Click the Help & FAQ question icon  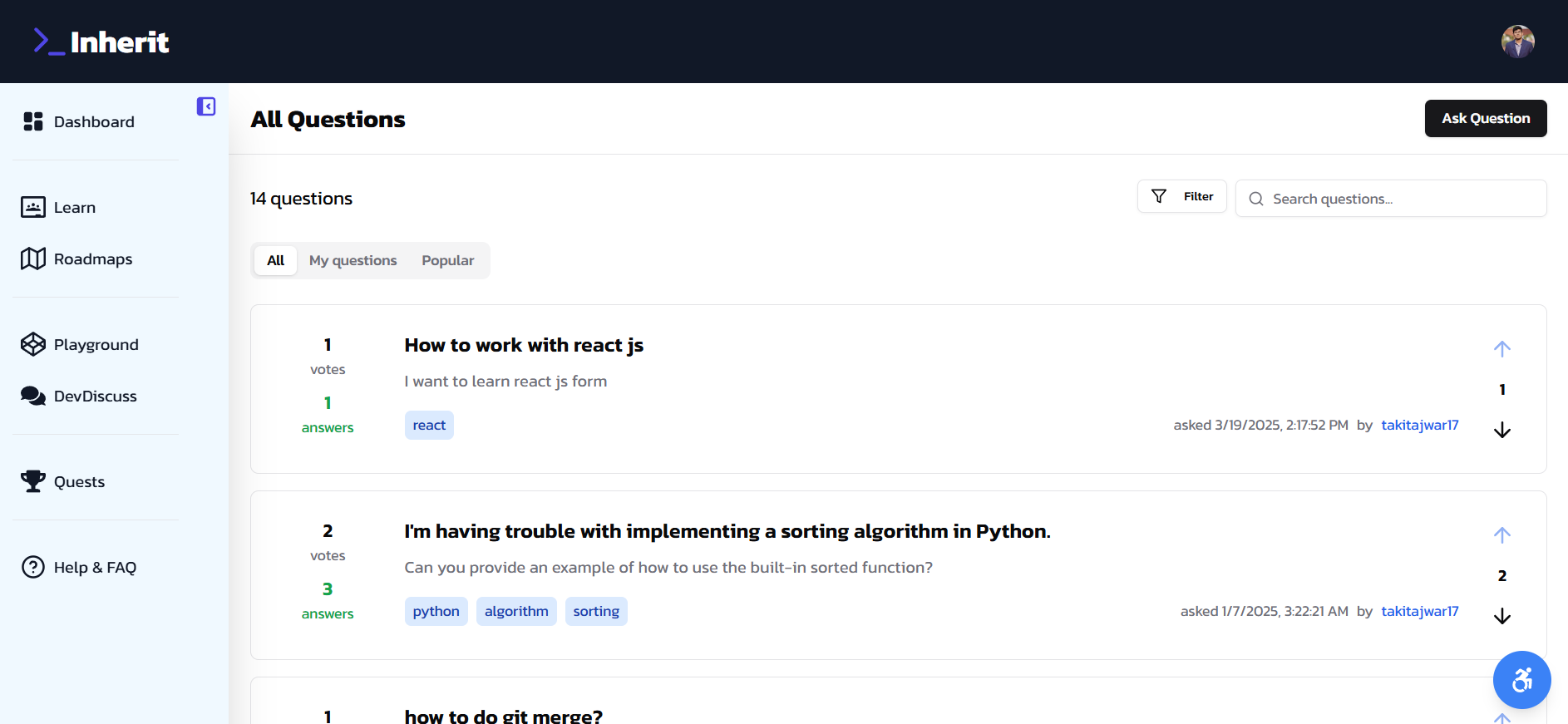coord(33,567)
